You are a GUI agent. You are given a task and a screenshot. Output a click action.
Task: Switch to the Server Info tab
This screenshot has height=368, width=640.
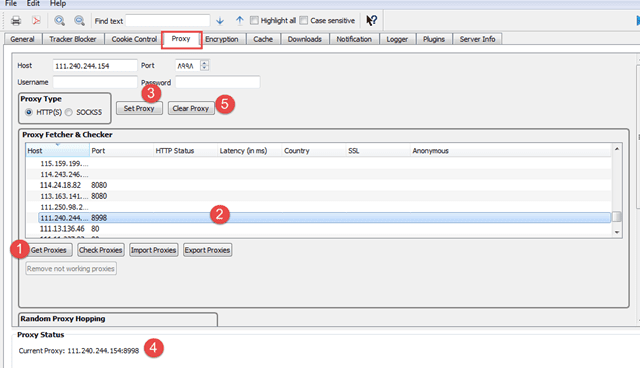point(477,39)
